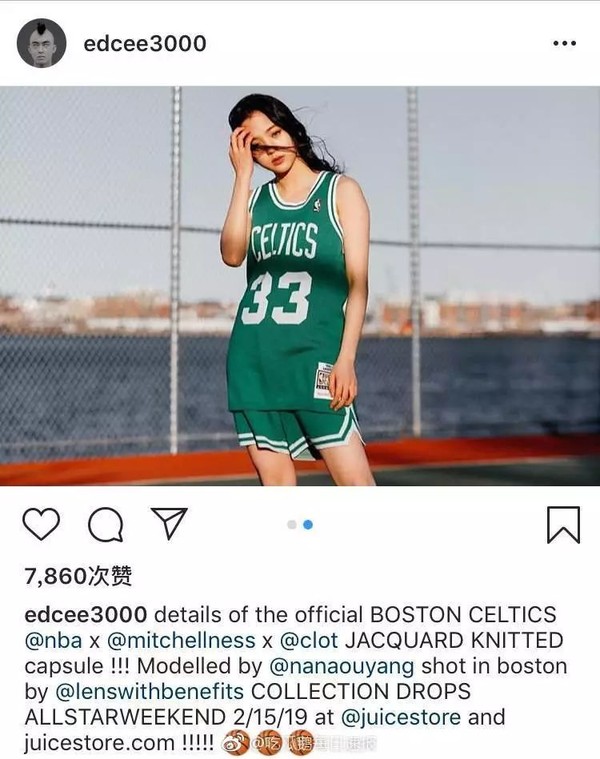Open the edcee3000 username in the header
600x759 pixels.
tap(145, 44)
